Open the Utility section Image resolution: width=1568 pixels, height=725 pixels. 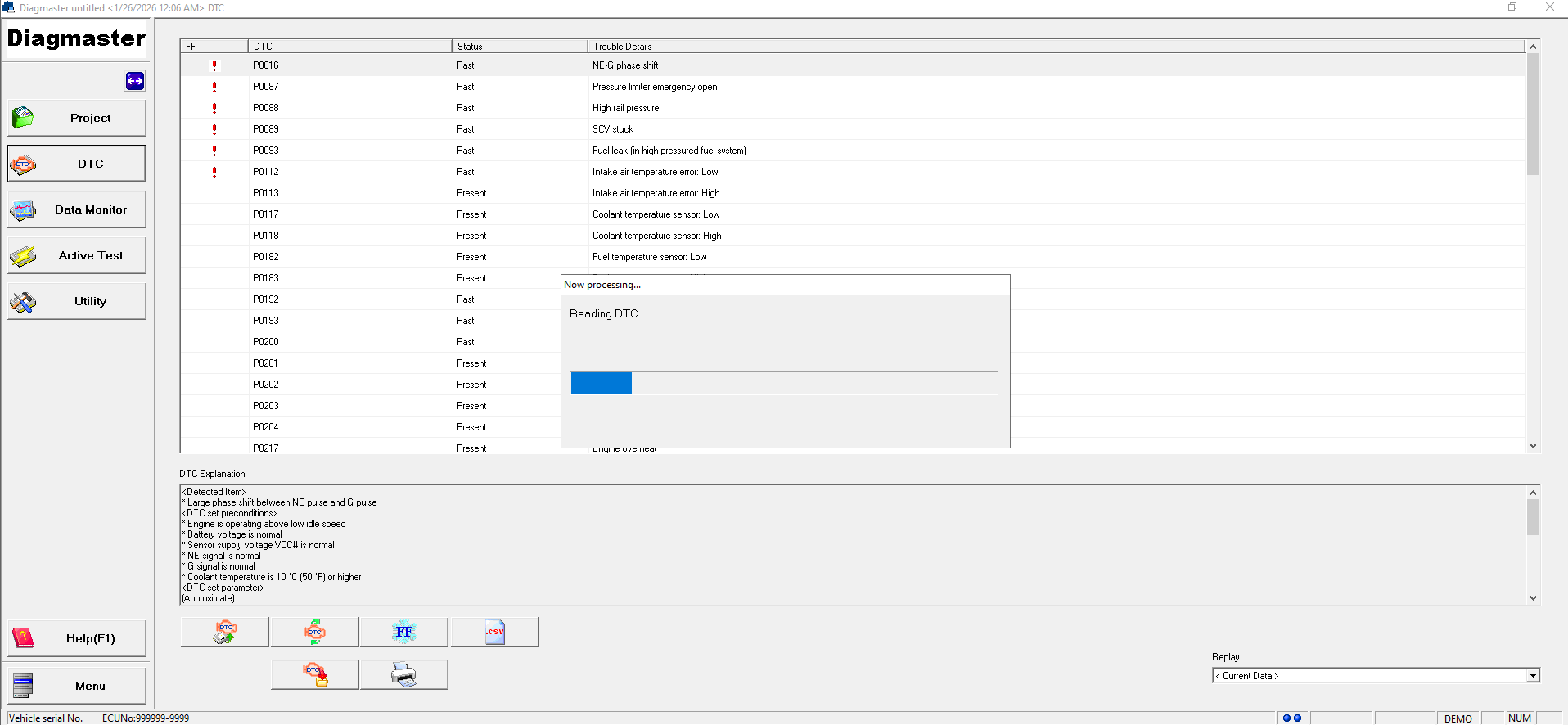pyautogui.click(x=77, y=301)
